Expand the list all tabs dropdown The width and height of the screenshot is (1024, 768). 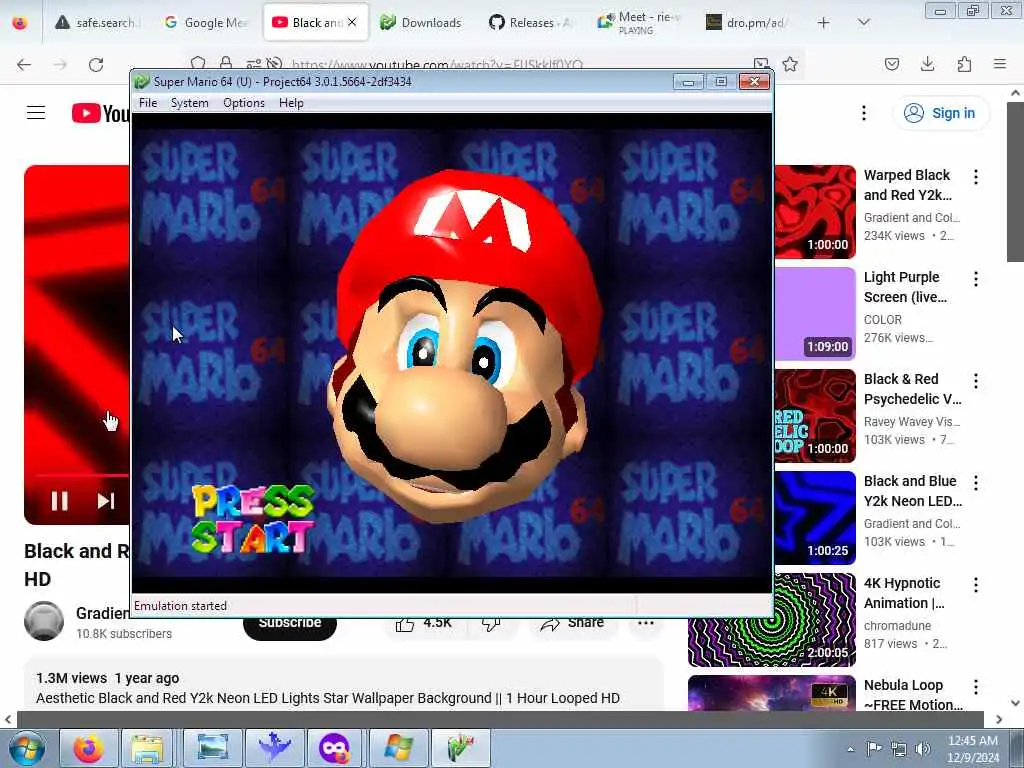click(x=863, y=23)
